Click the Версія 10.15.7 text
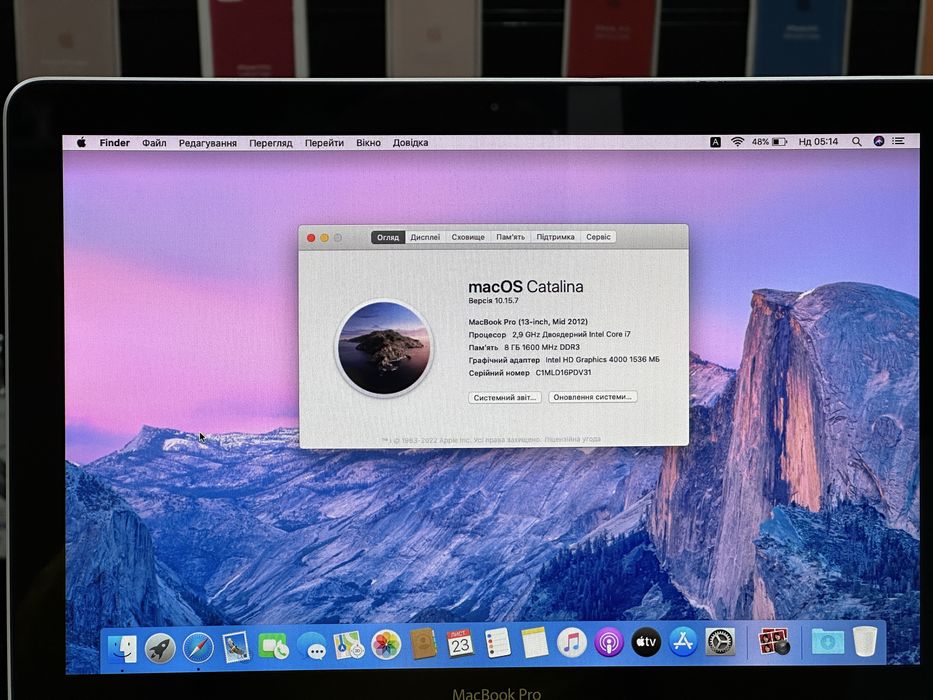The height and width of the screenshot is (700, 933). coord(493,301)
